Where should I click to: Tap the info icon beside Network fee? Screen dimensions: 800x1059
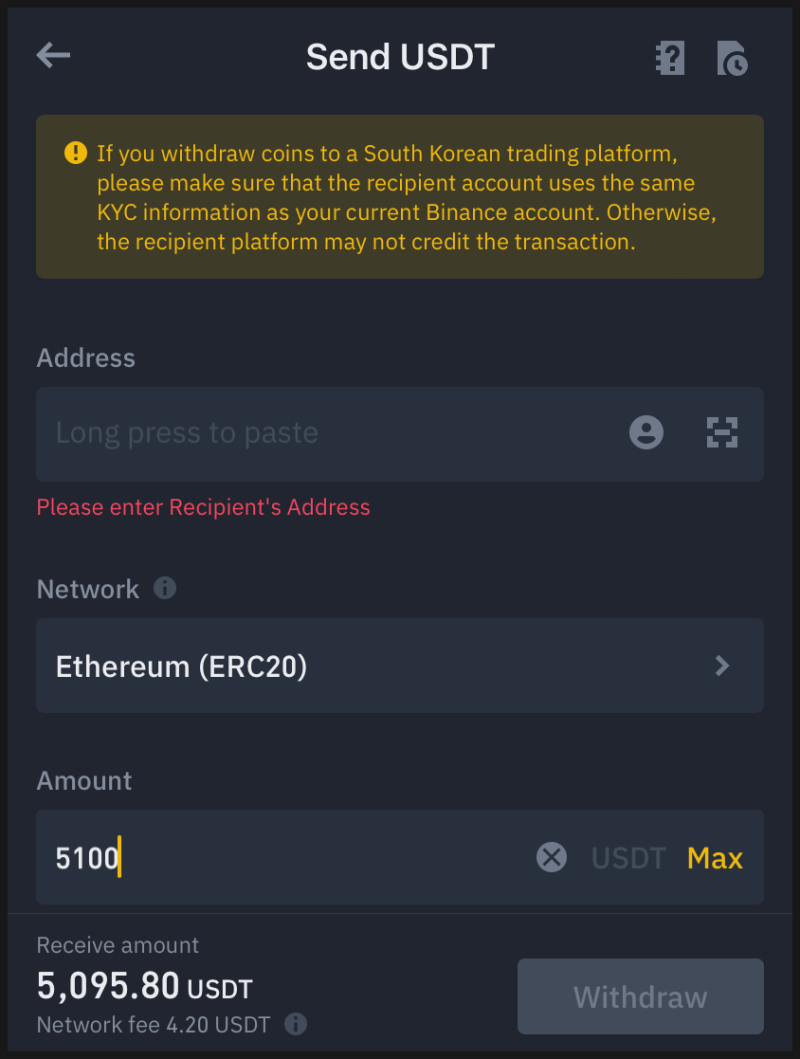(295, 1024)
